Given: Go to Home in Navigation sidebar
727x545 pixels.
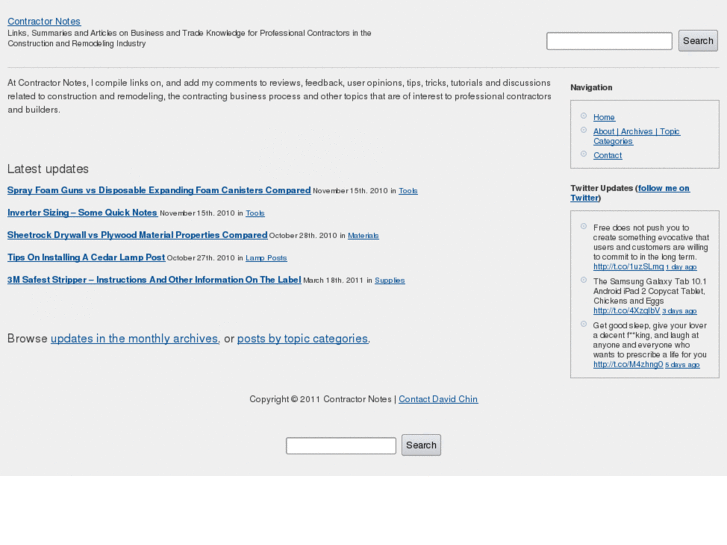Looking at the screenshot, I should [604, 117].
